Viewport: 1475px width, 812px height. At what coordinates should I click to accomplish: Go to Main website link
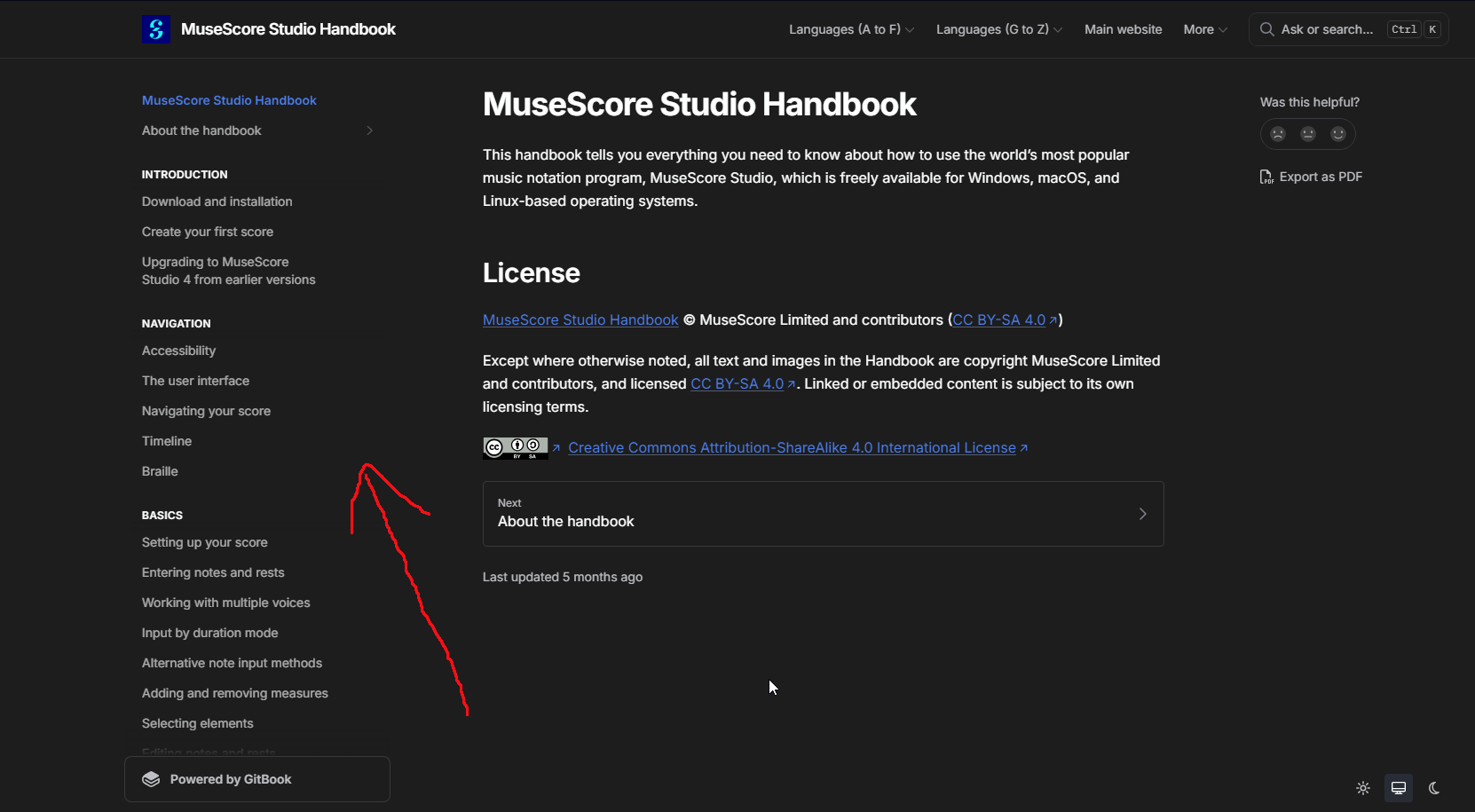(1123, 29)
